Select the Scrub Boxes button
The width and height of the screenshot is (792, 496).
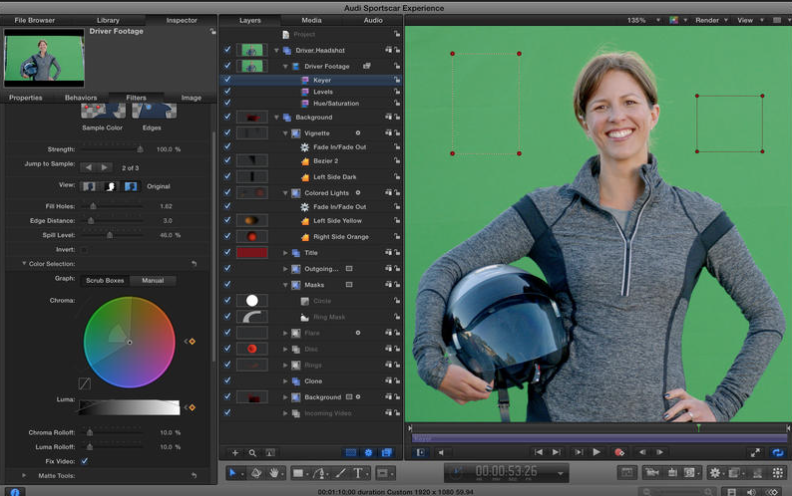coord(104,281)
